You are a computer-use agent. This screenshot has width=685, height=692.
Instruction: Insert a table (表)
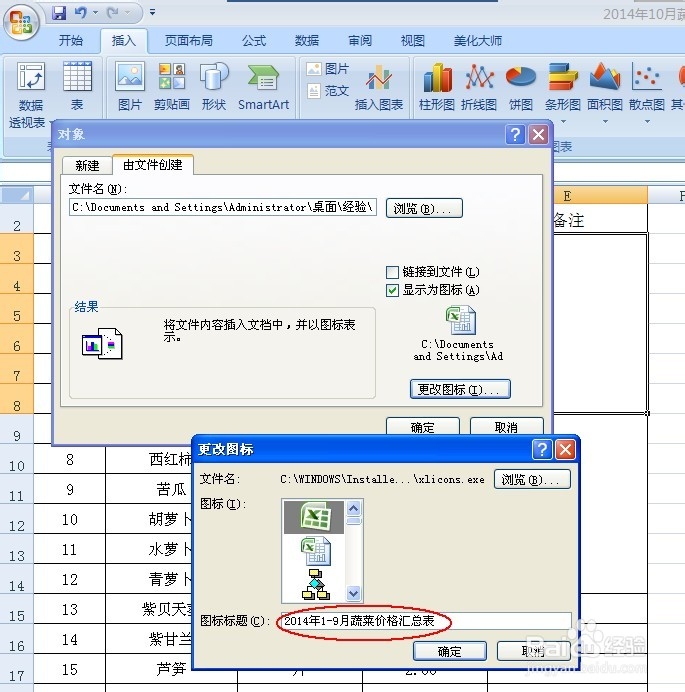pyautogui.click(x=77, y=86)
